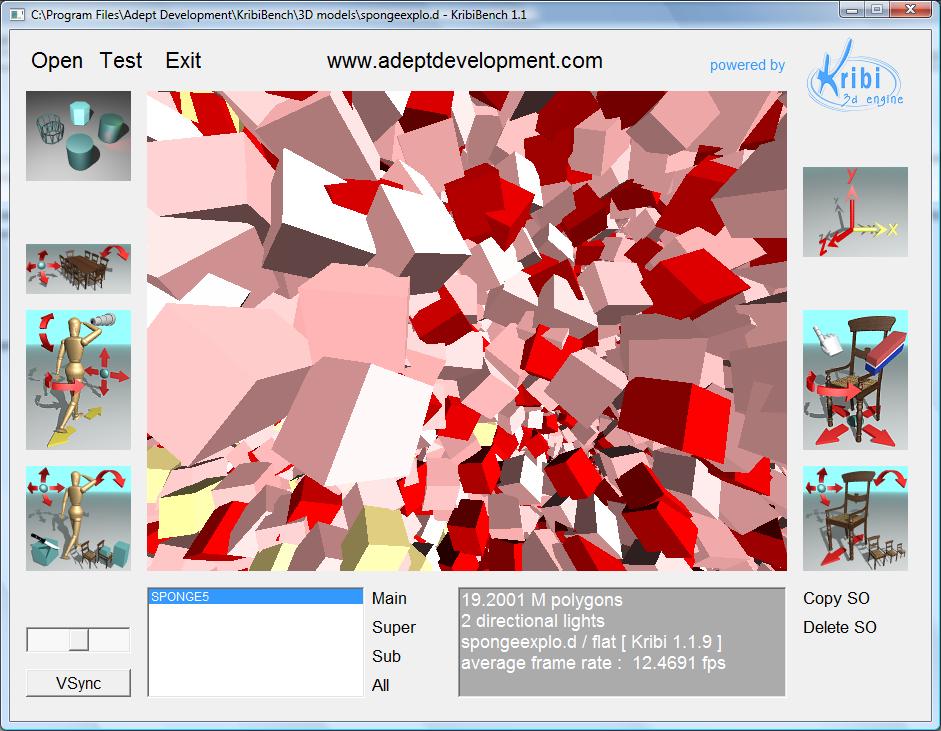Screen dimensions: 941x731
Task: Select the cylinder primitives render mode icon
Action: pyautogui.click(x=78, y=136)
